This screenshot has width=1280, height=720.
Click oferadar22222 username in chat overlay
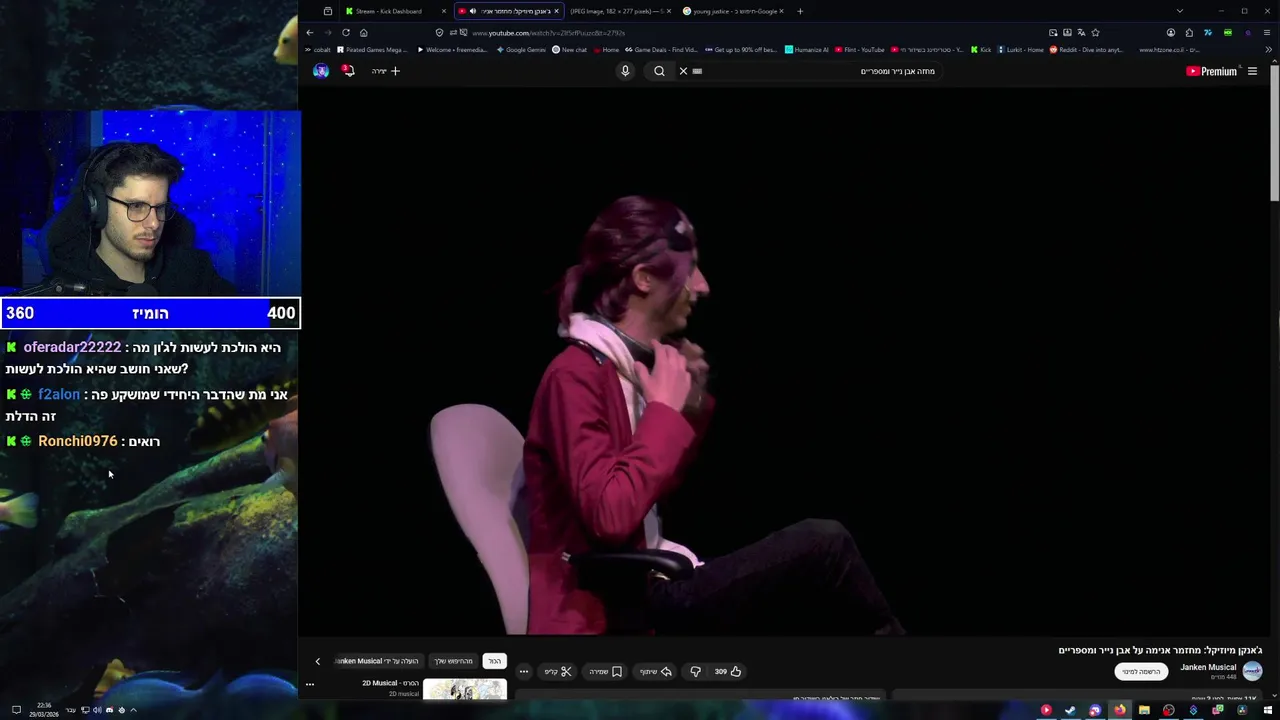pos(72,347)
